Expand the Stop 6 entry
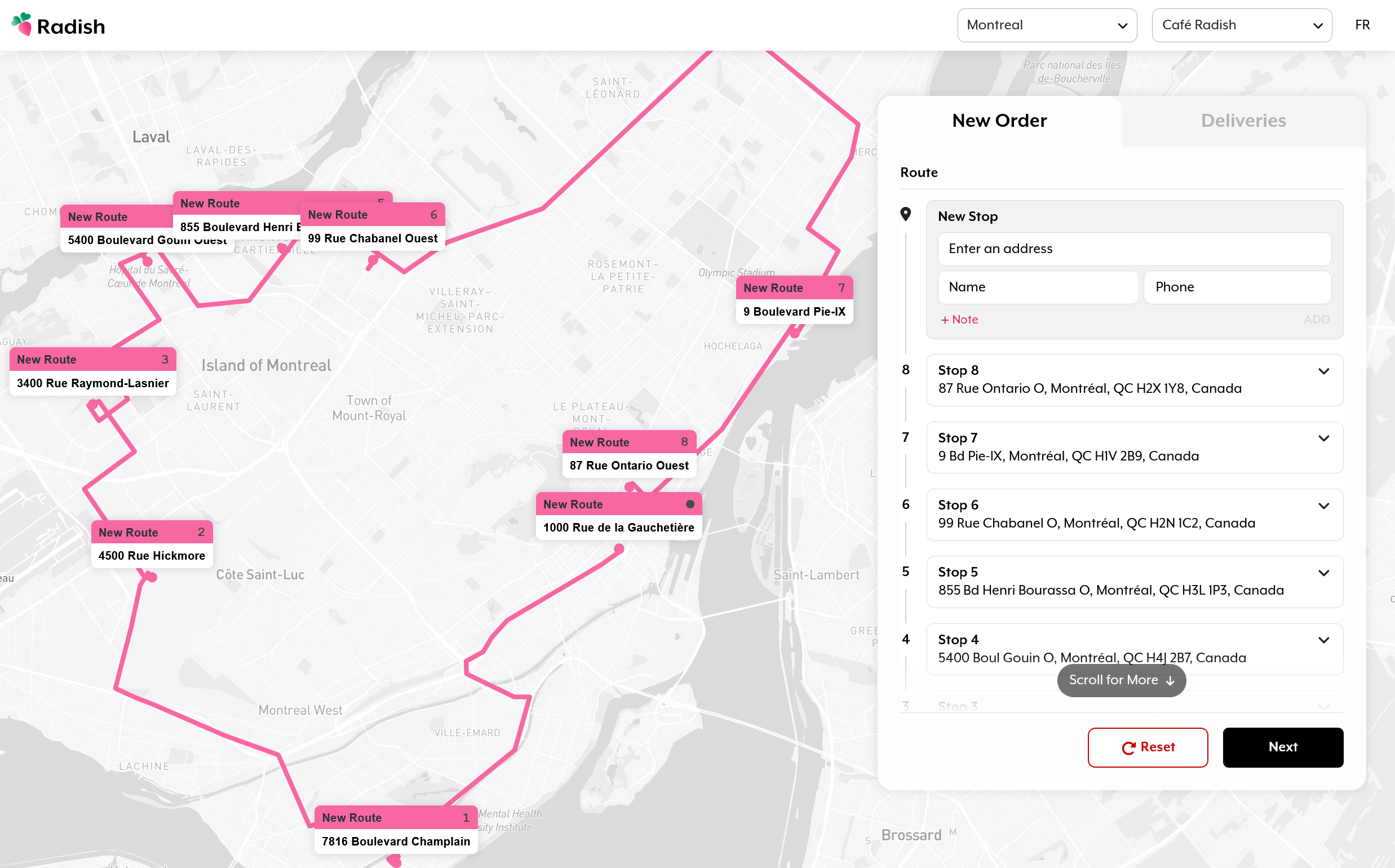 click(x=1323, y=506)
